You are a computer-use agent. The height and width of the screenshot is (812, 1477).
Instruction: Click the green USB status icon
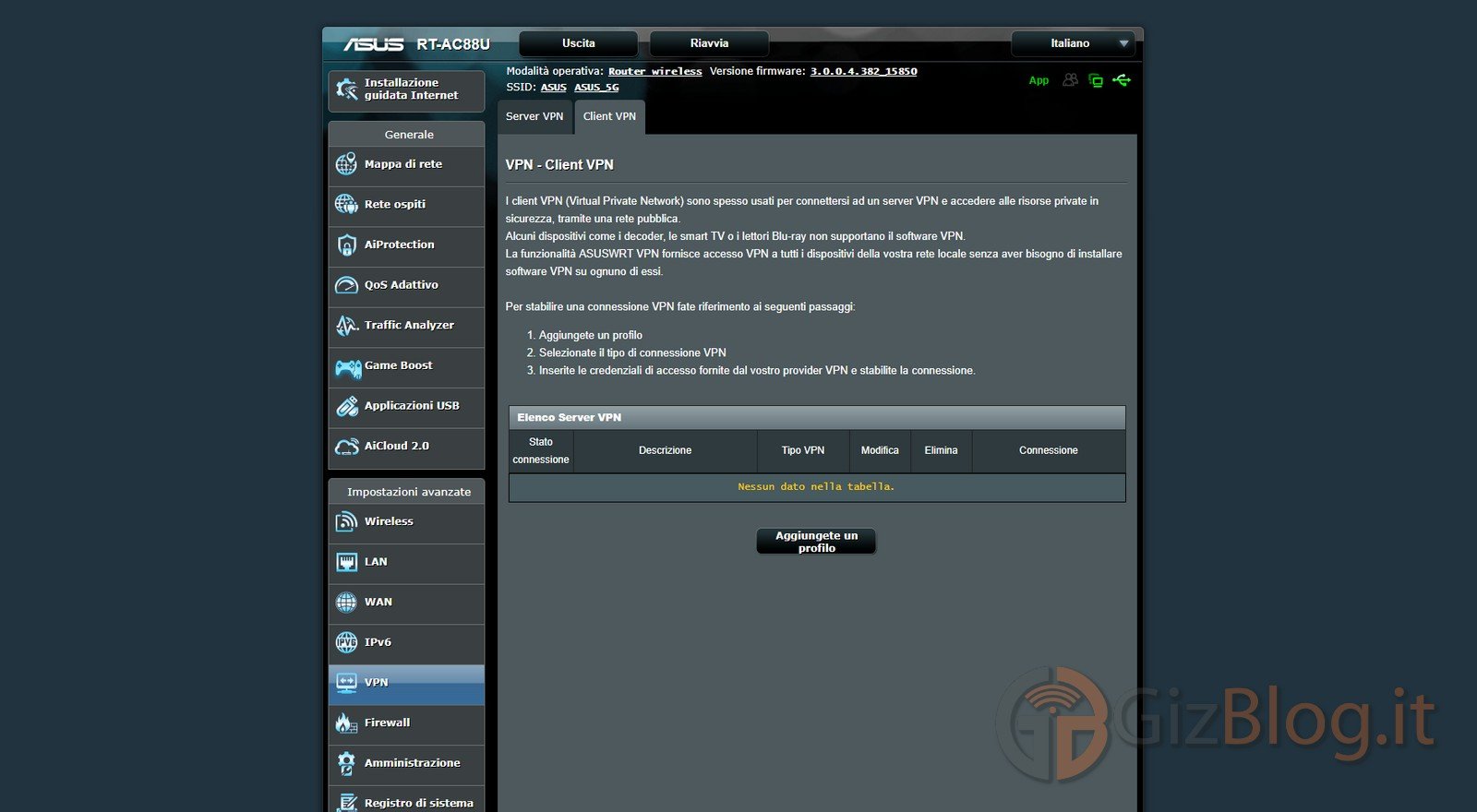1122,80
